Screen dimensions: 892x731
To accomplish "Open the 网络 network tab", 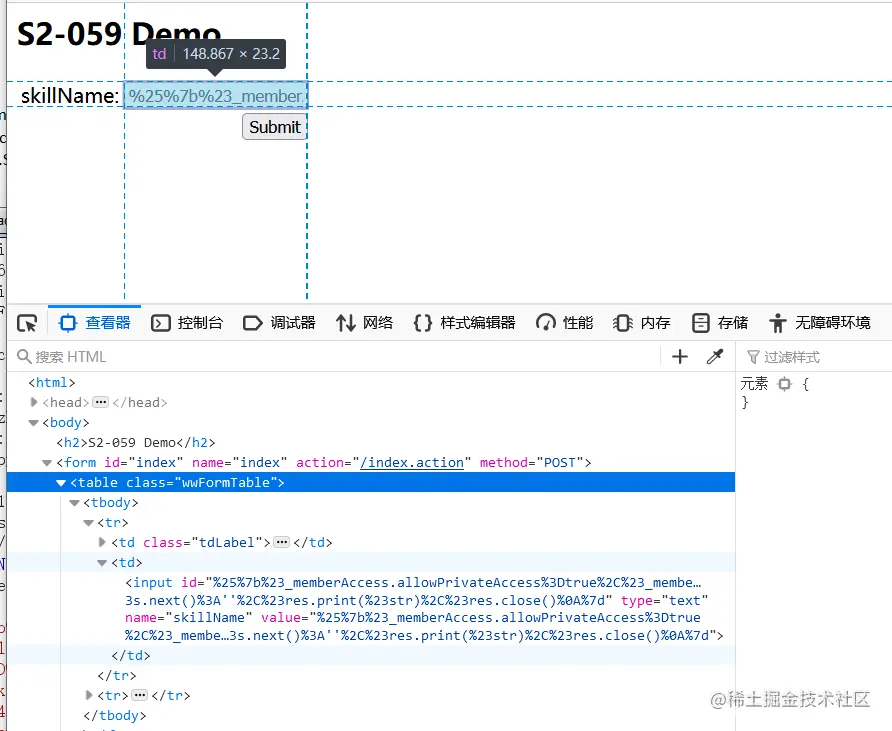I will coord(364,323).
